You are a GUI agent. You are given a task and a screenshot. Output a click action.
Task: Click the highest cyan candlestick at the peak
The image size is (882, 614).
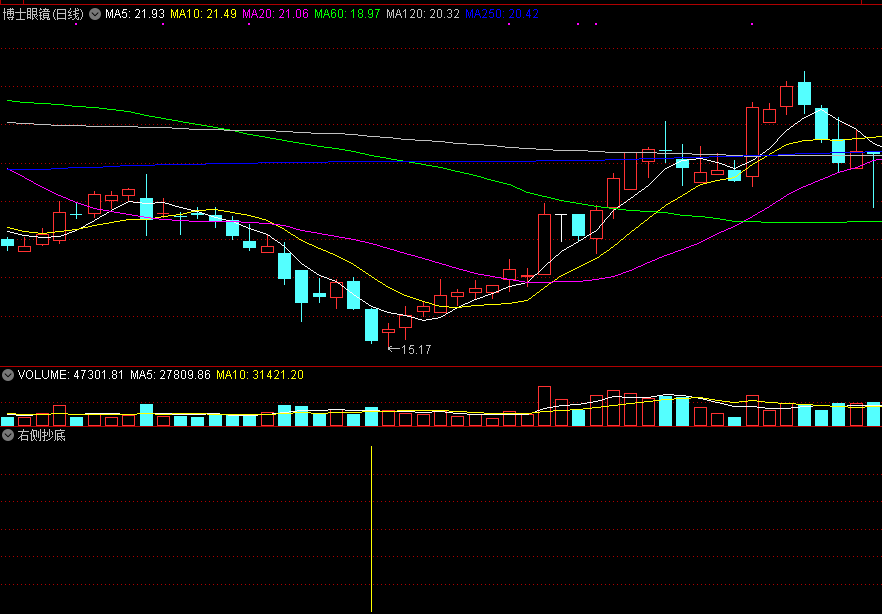coord(804,93)
